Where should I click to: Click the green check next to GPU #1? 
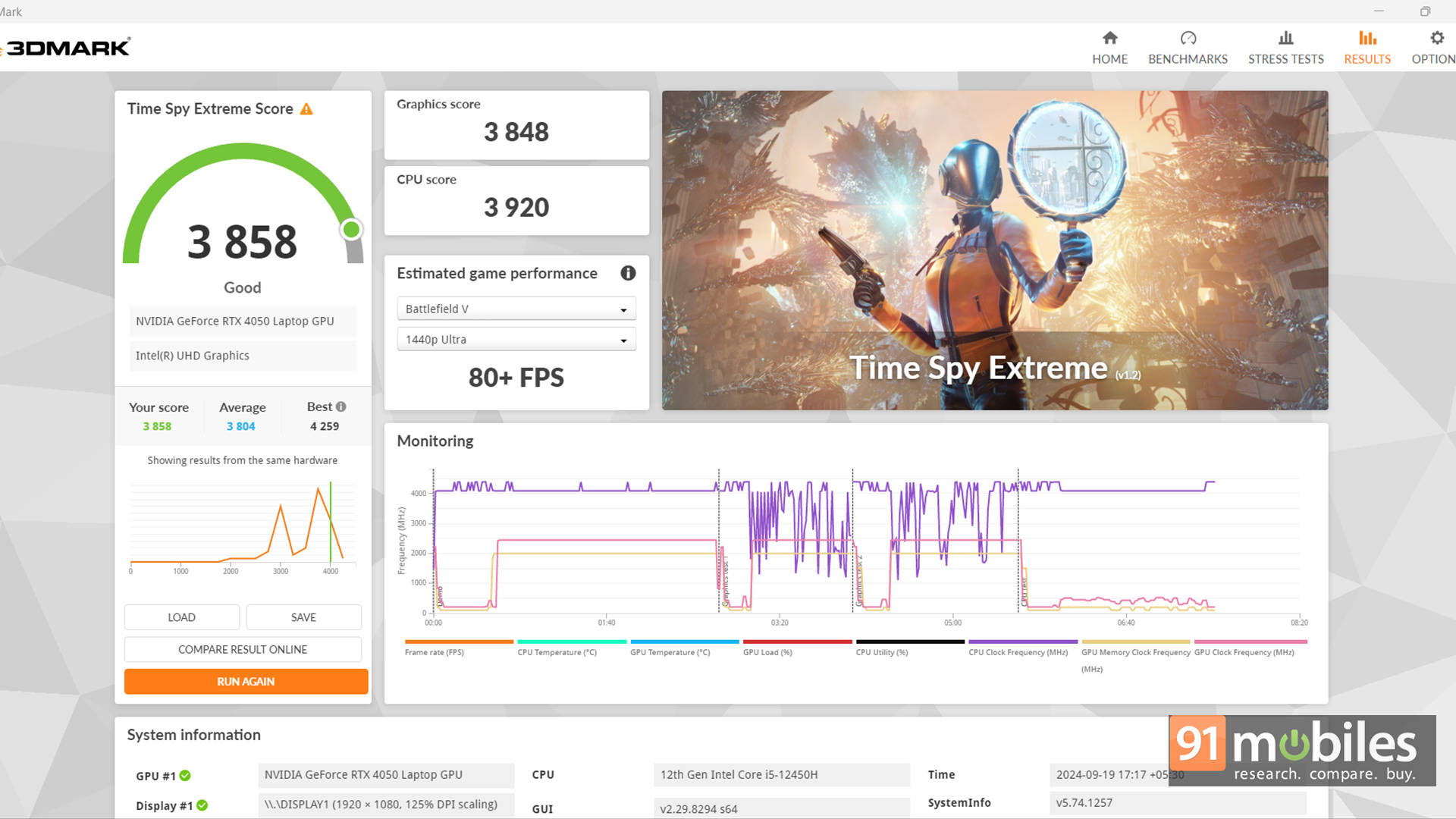[x=185, y=775]
